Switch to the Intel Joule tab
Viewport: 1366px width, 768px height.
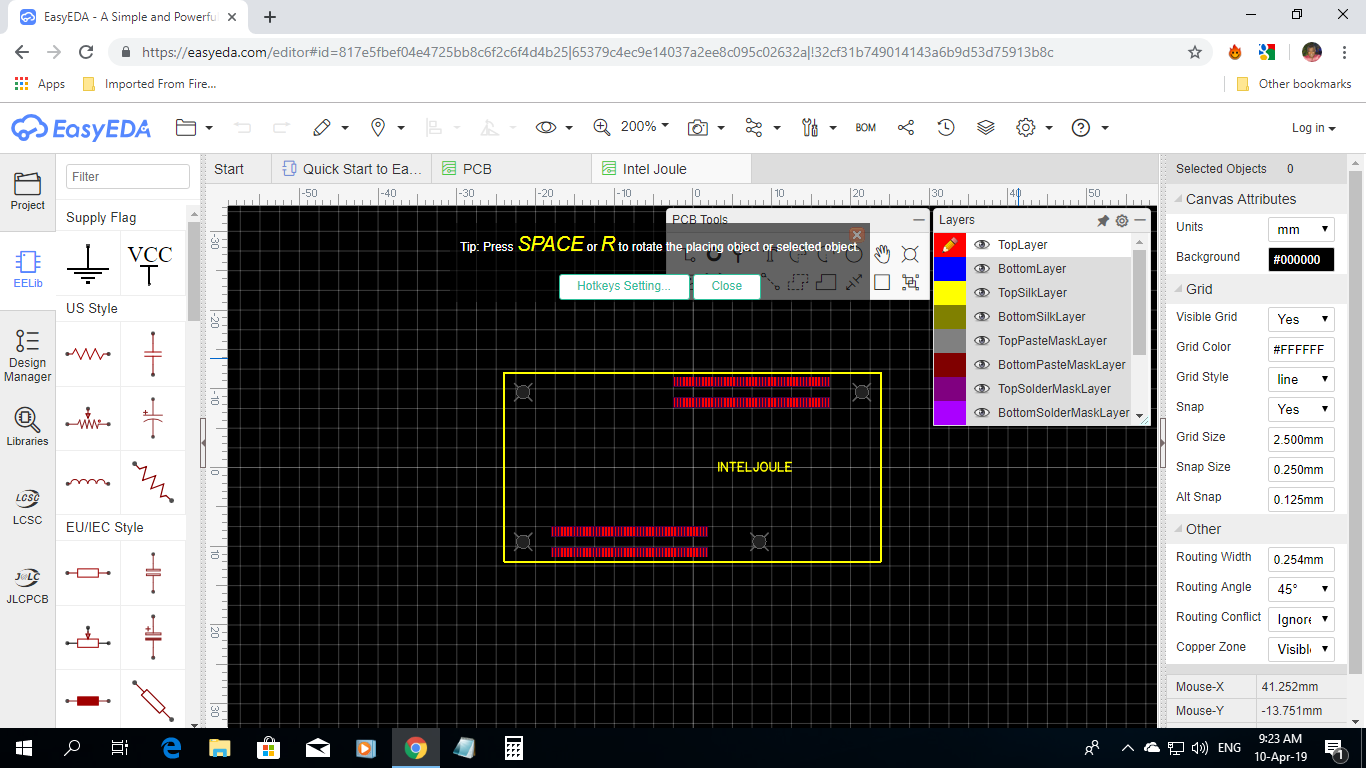(671, 169)
